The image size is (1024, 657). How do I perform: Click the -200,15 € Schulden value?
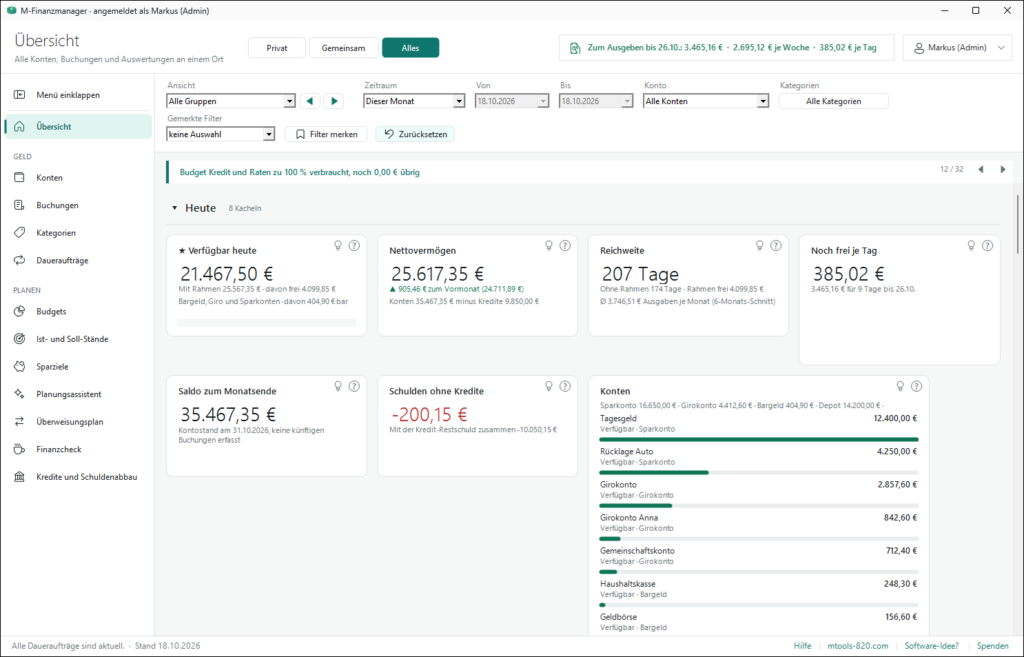pyautogui.click(x=429, y=415)
